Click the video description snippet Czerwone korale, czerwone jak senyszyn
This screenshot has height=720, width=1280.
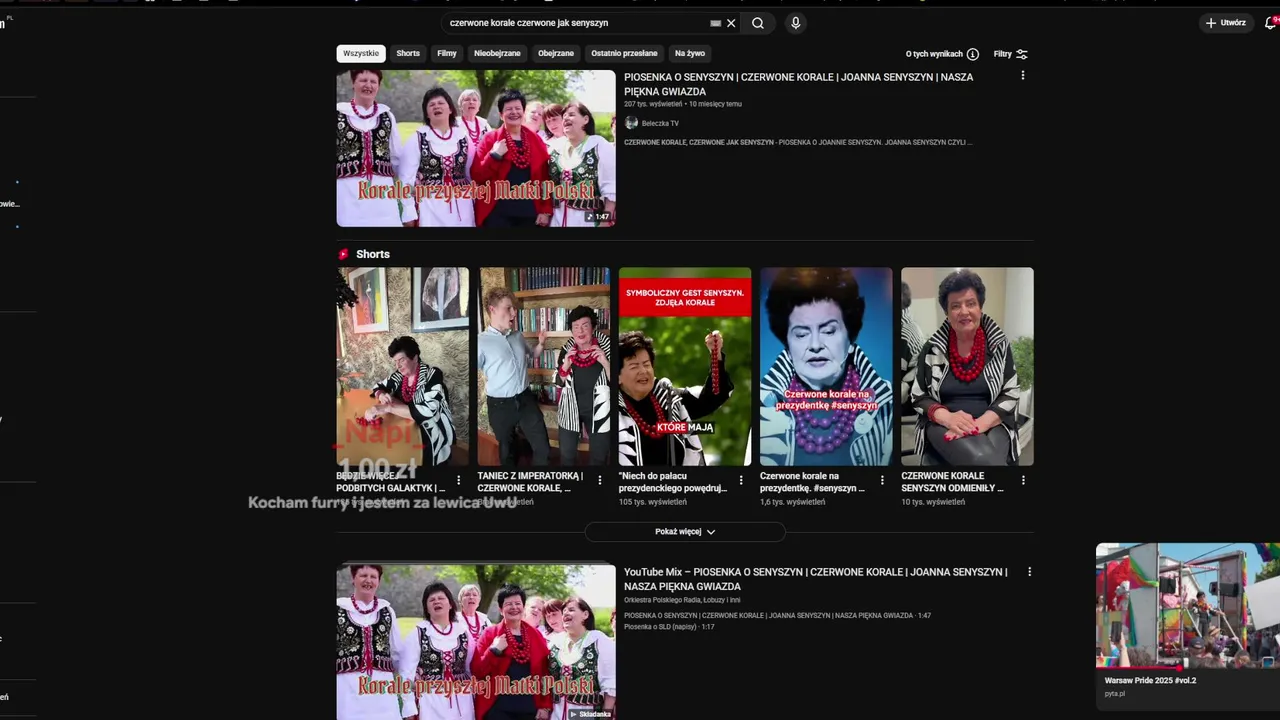point(798,143)
